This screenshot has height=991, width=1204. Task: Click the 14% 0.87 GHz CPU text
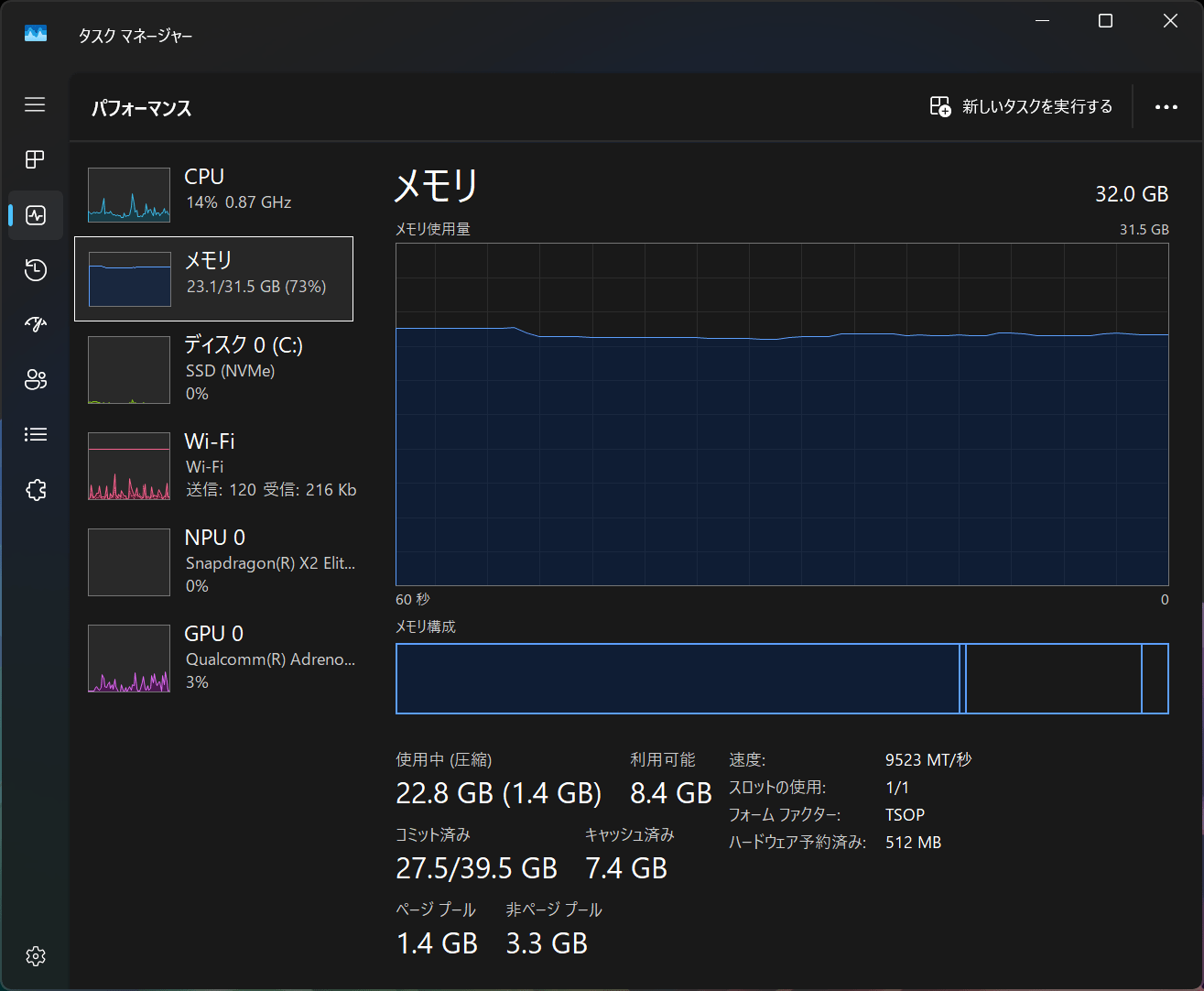(x=238, y=201)
